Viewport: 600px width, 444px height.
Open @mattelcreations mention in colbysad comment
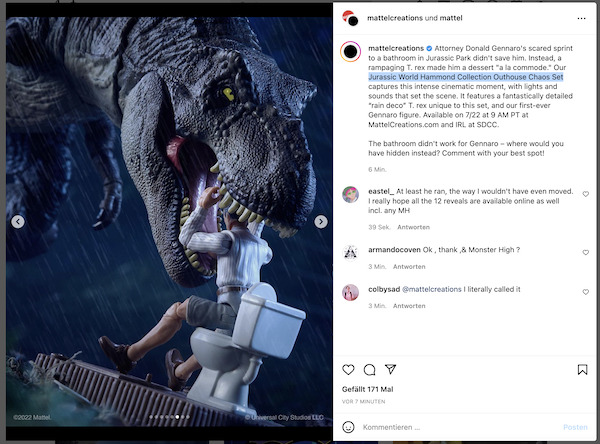pyautogui.click(x=432, y=289)
